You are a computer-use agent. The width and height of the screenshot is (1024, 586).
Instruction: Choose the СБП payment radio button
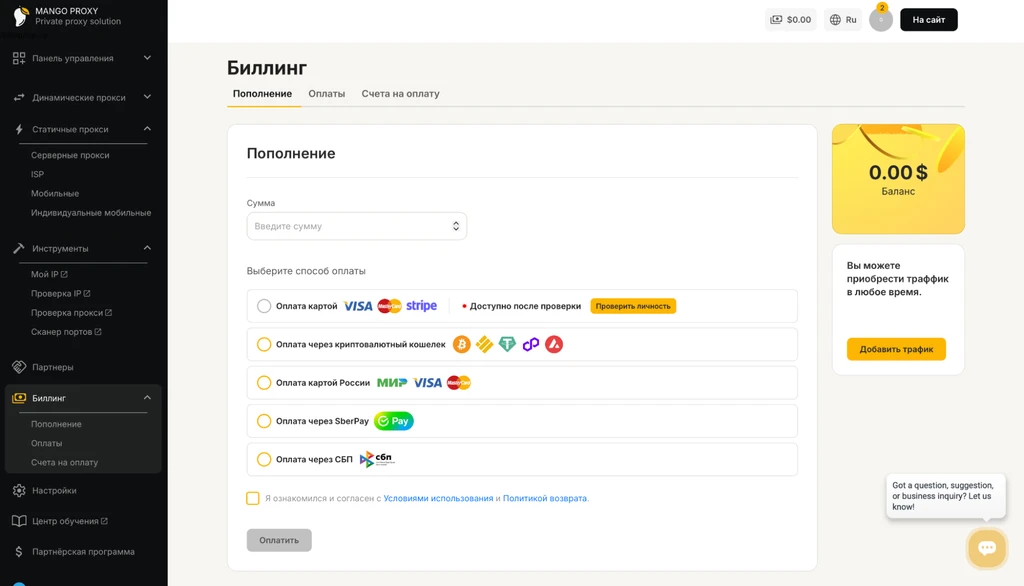click(264, 459)
